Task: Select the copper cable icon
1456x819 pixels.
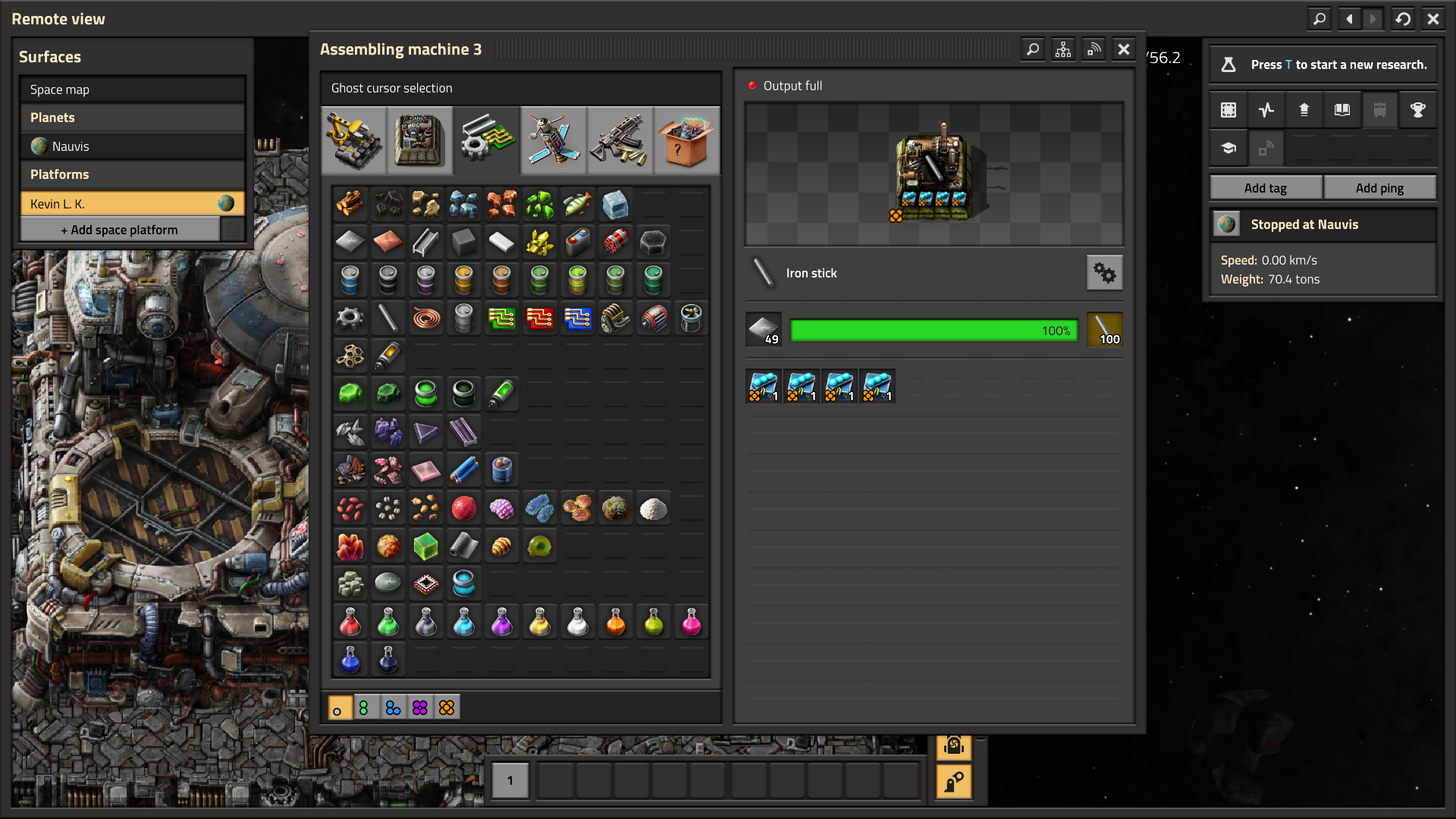Action: [426, 318]
